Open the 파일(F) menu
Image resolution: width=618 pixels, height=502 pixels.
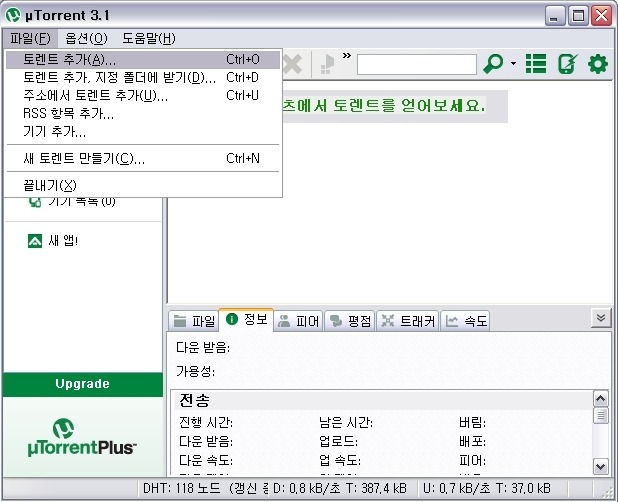click(x=30, y=39)
